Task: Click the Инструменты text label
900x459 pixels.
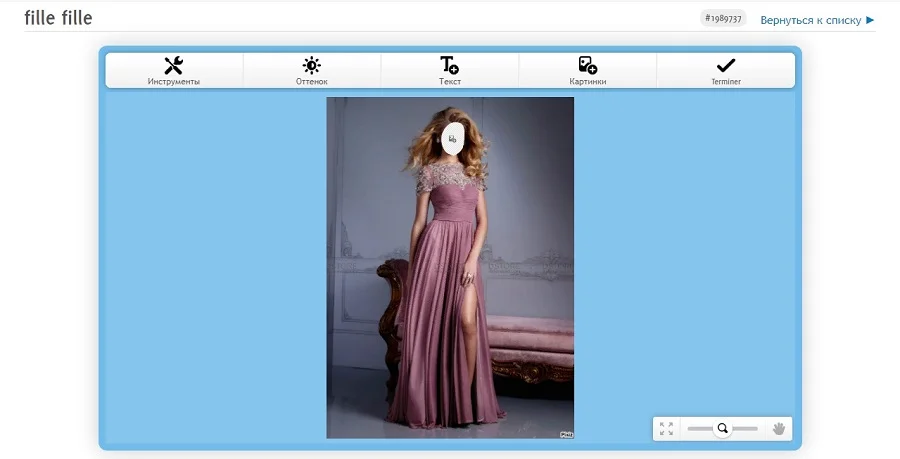Action: click(x=173, y=81)
